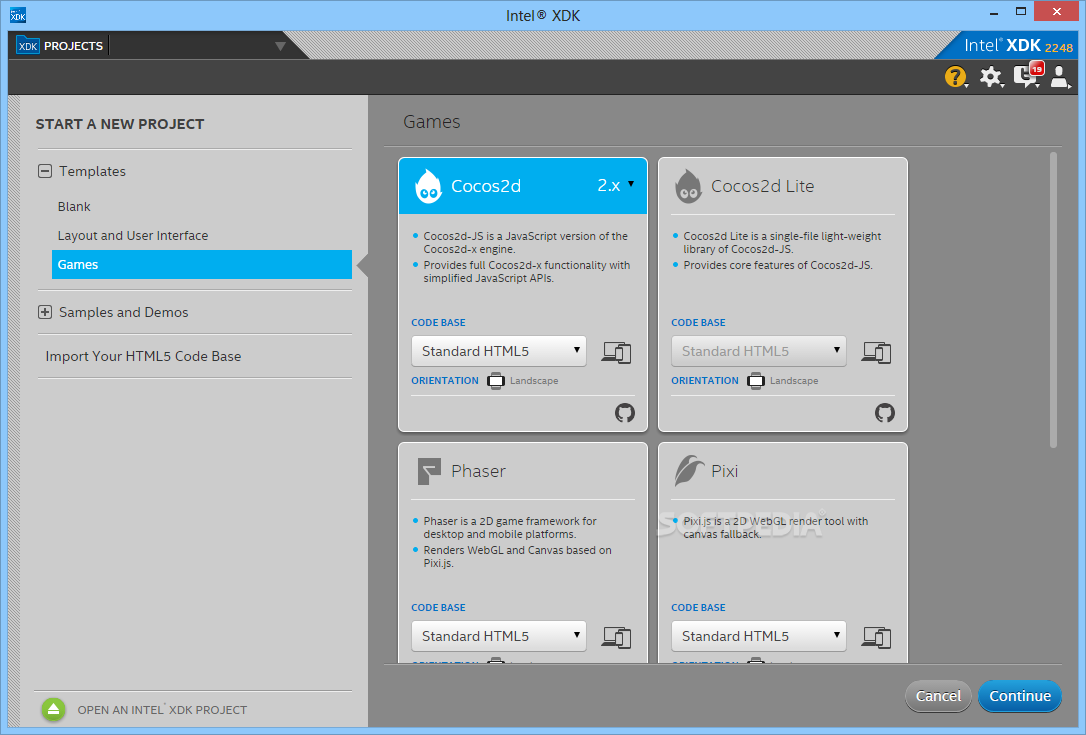
Task: Click Cocos2d Lite ORIENTATION label
Action: pos(704,380)
